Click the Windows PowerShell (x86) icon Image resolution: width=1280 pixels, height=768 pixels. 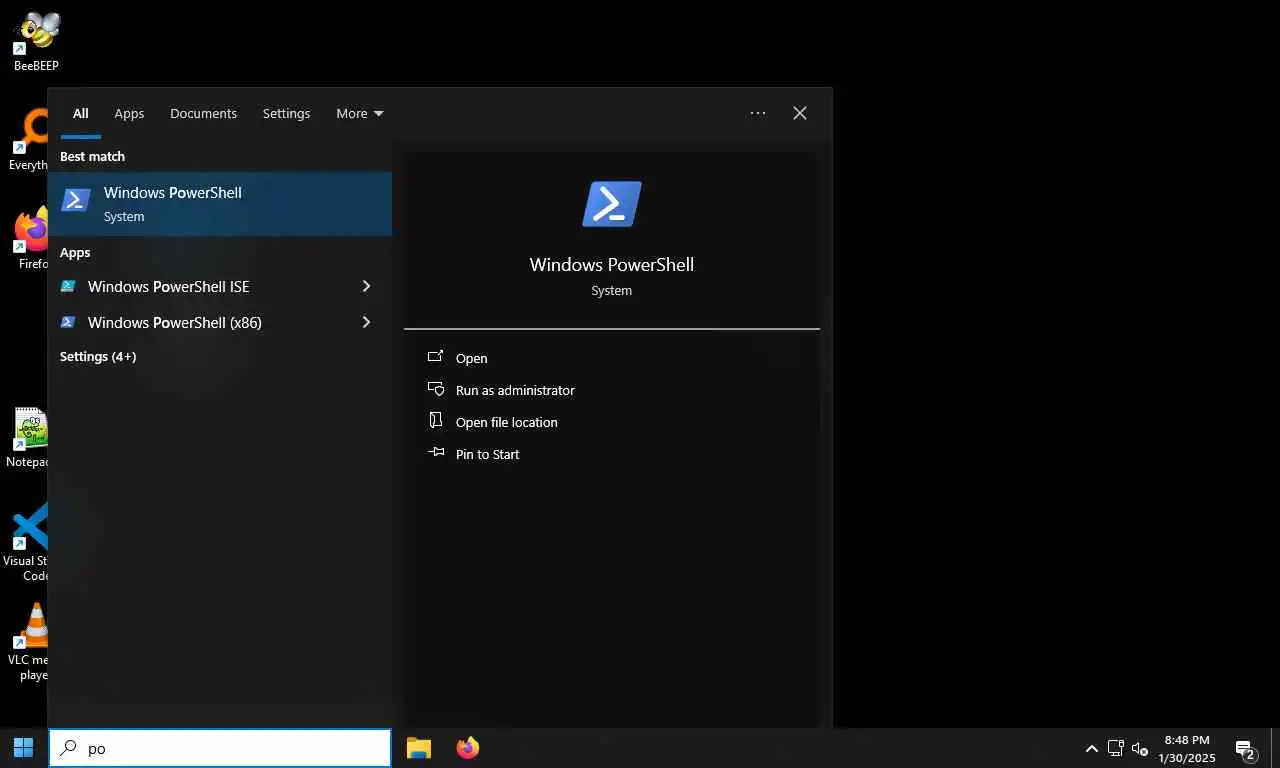point(68,322)
